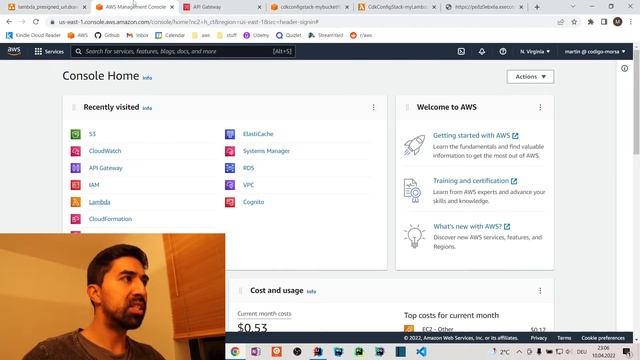Open Visual Studio Code from taskbar
This screenshot has height=360, width=640.
tap(421, 351)
